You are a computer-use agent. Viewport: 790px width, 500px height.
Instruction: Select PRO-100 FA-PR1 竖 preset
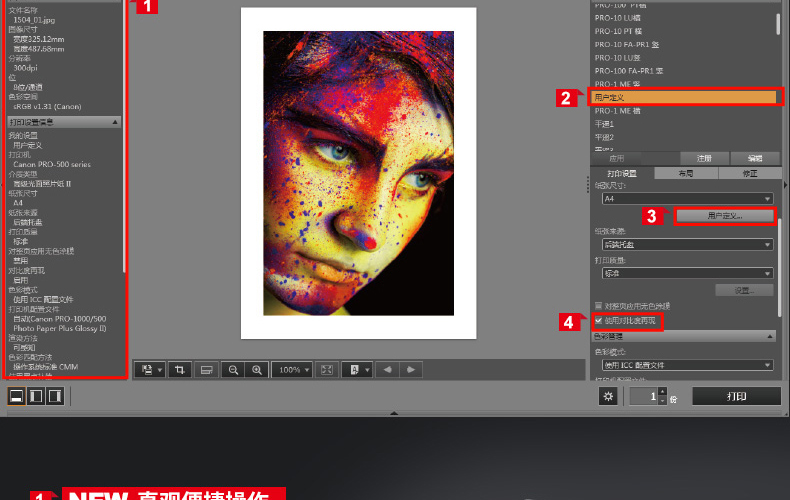[629, 71]
